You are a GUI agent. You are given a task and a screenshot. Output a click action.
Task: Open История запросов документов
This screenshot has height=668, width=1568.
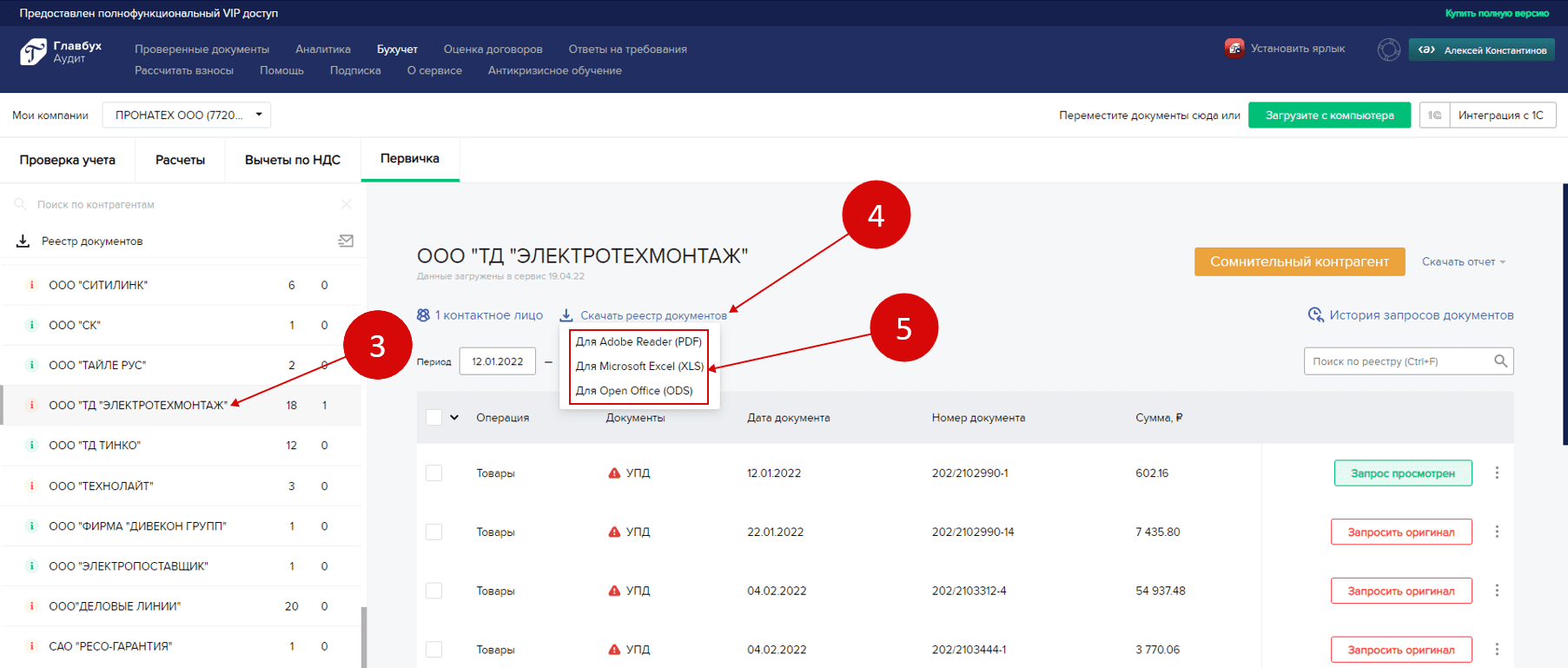[1421, 314]
